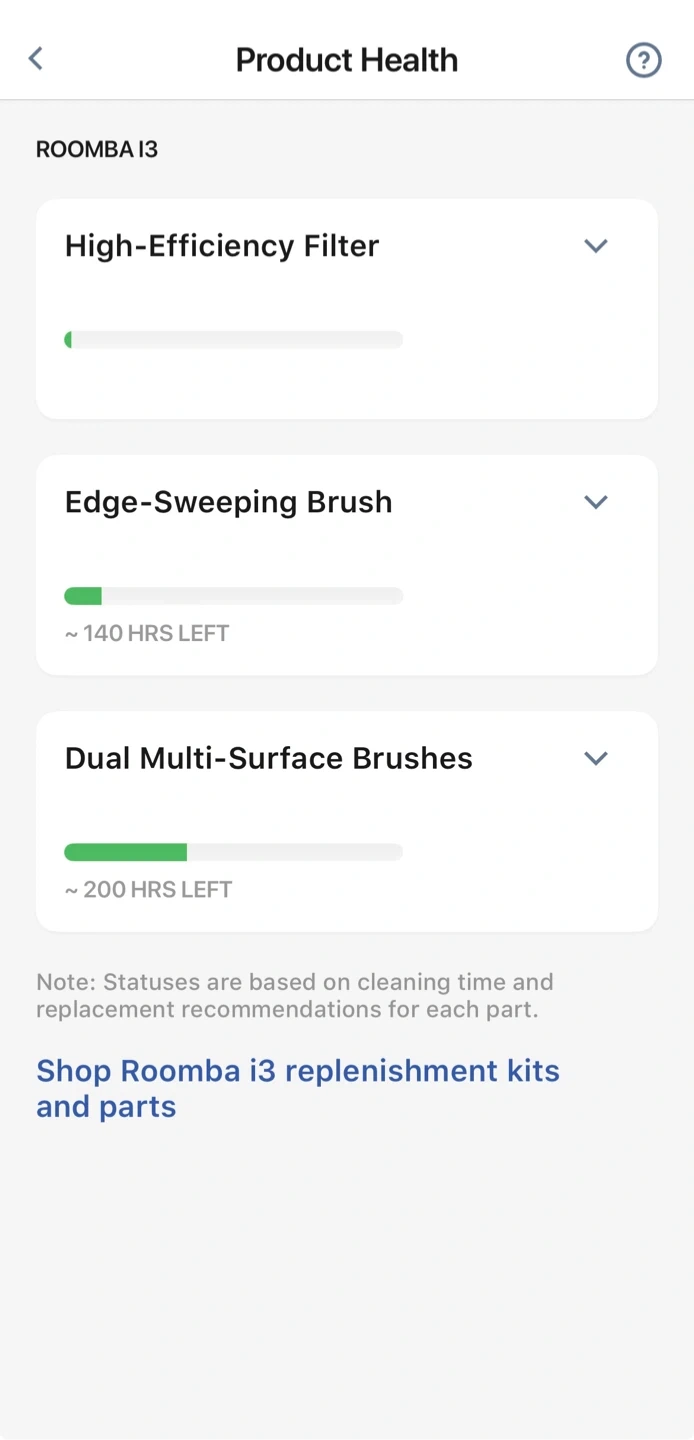Tap the back arrow icon
Image resolution: width=694 pixels, height=1440 pixels.
tap(36, 59)
